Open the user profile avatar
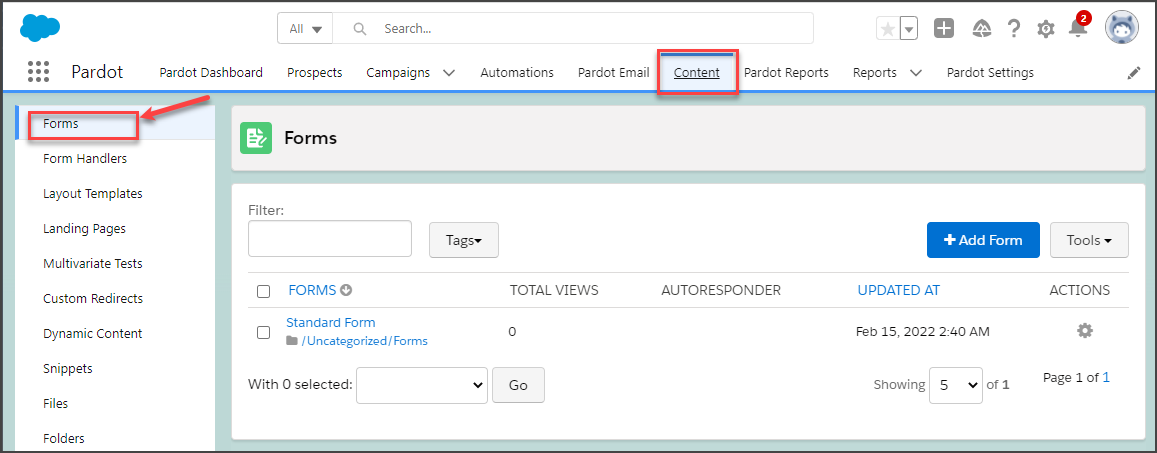This screenshot has width=1157, height=453. point(1122,28)
